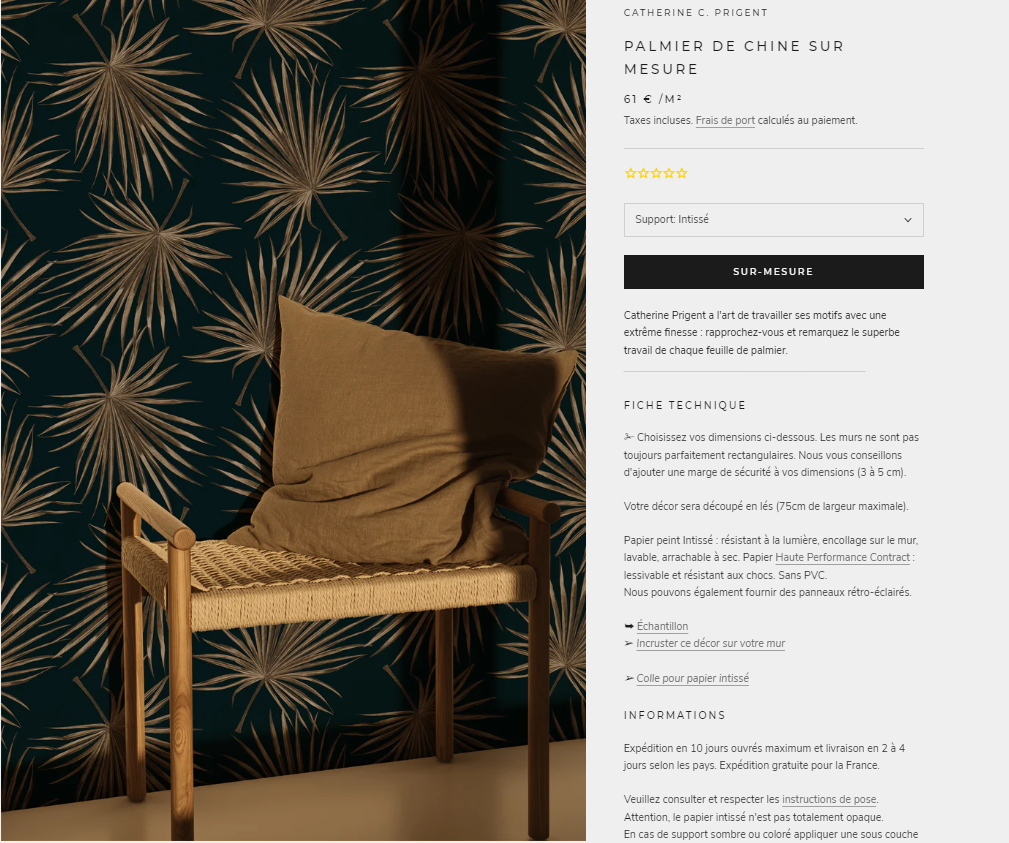
Task: Open the Frais de port link
Action: [725, 120]
